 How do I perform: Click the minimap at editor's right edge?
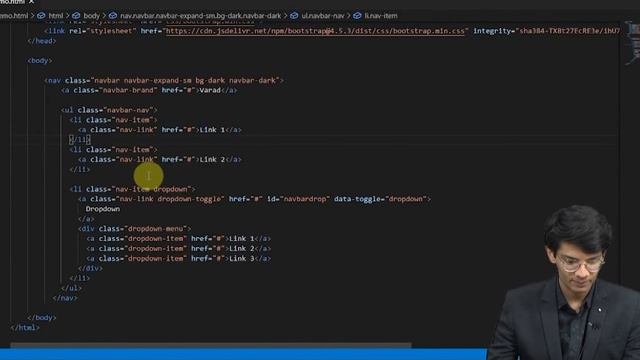632,44
